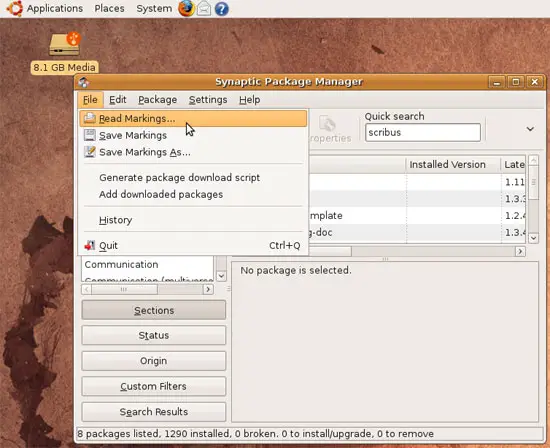Launch Firefox from the top panel

[186, 8]
